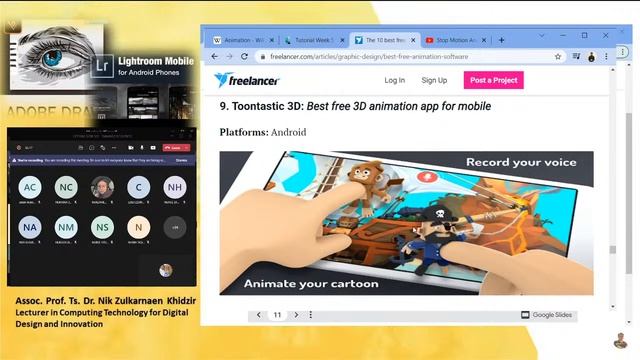Open Chrome's three-dot menu
This screenshot has width=640, height=360.
(x=607, y=57)
